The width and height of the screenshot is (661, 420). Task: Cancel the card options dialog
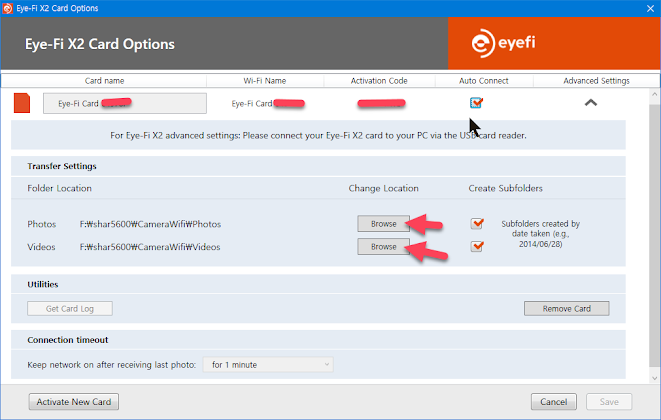(x=554, y=402)
